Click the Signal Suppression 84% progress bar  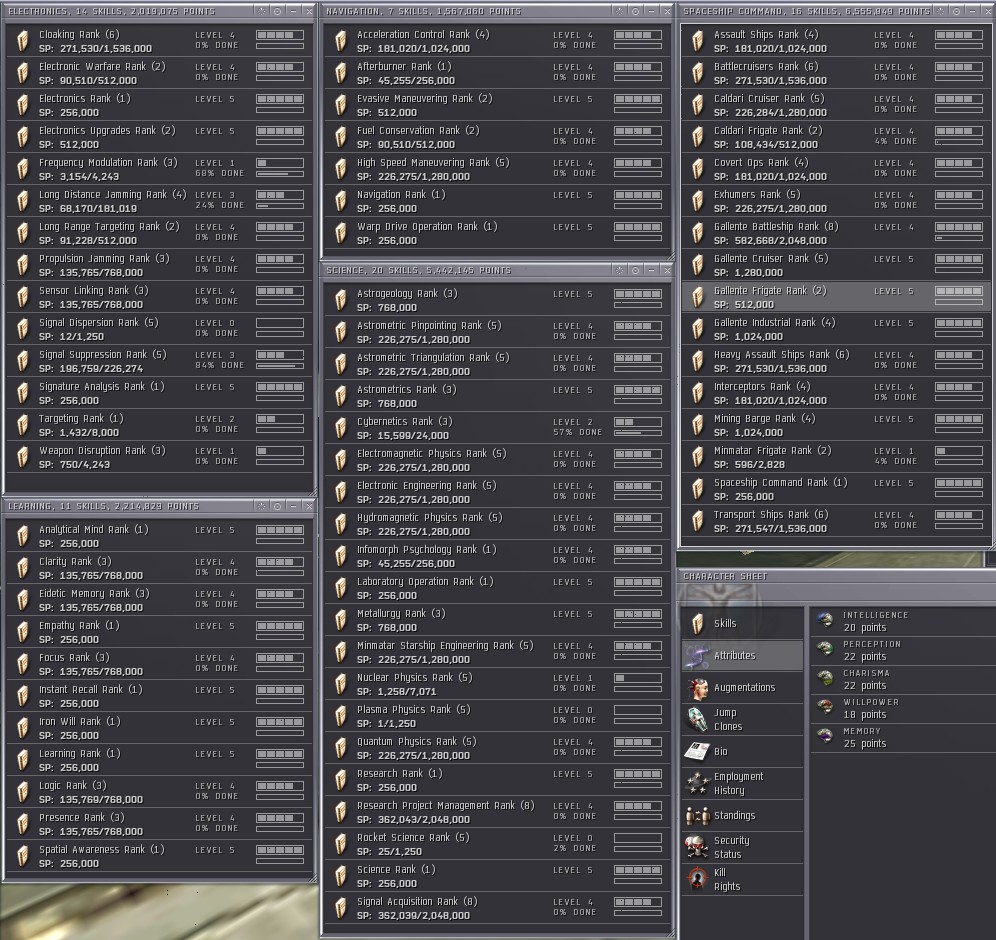(x=280, y=366)
